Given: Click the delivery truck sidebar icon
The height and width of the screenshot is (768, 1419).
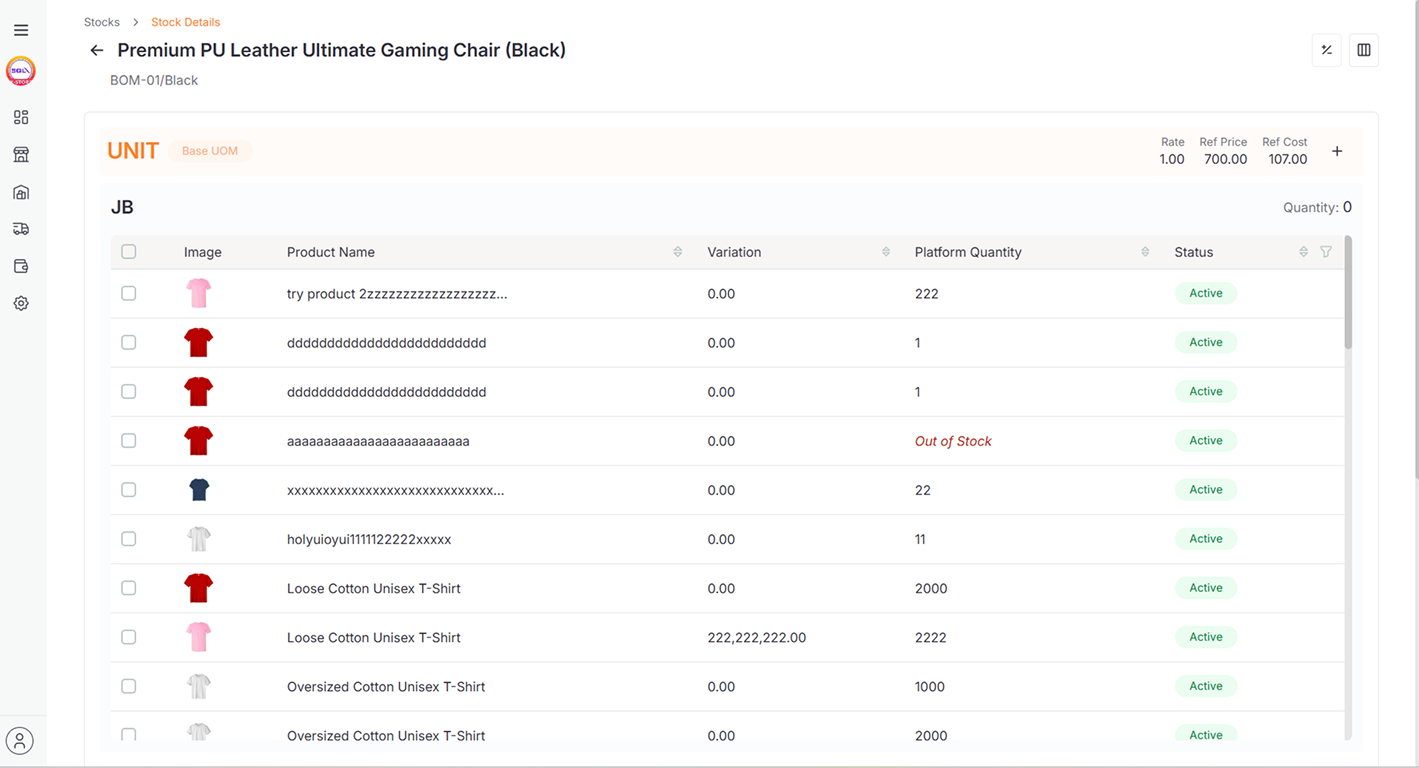Looking at the screenshot, I should coord(21,229).
